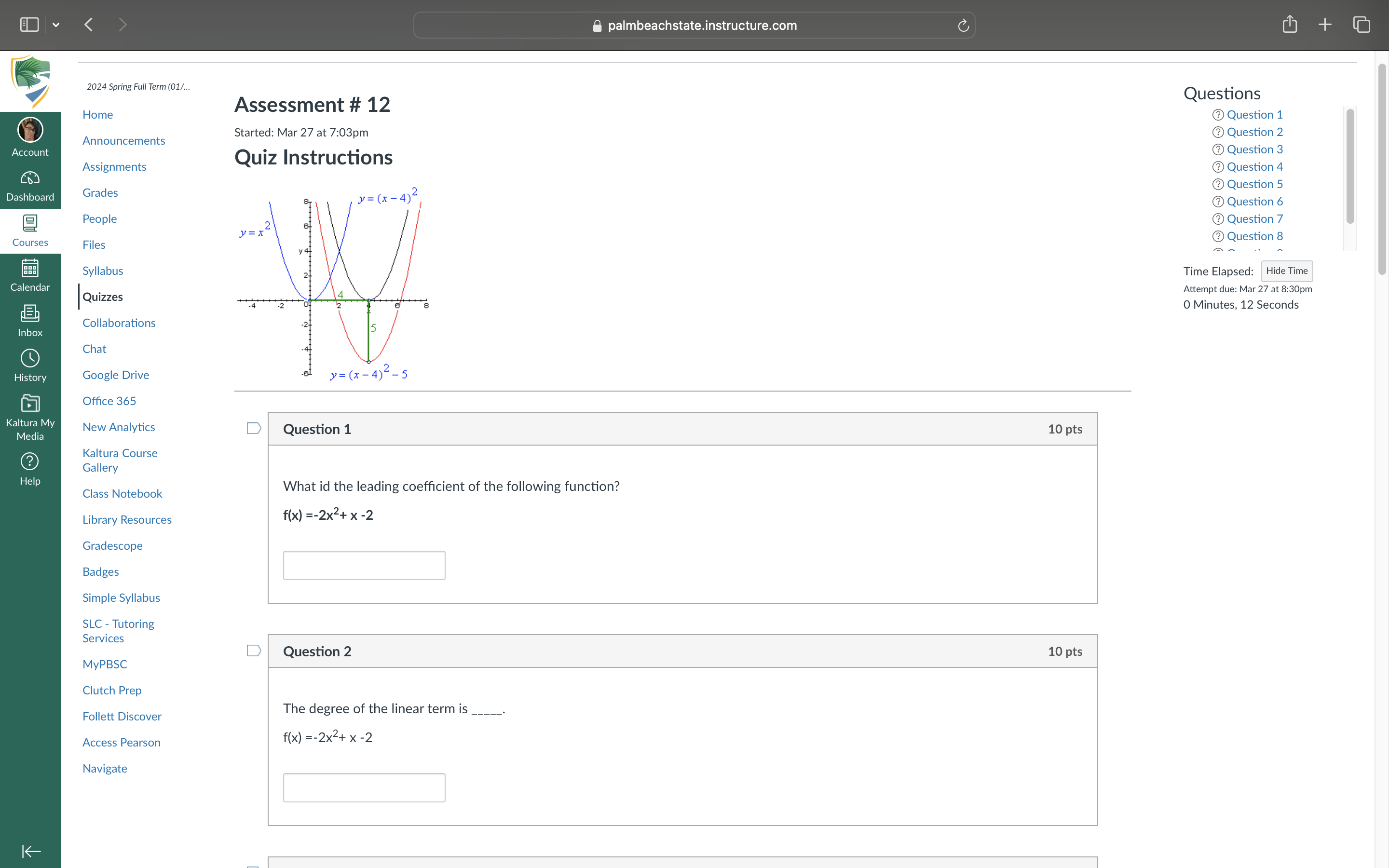Viewport: 1389px width, 868px height.
Task: Collapse the global navigation with arrow icon
Action: point(31,851)
